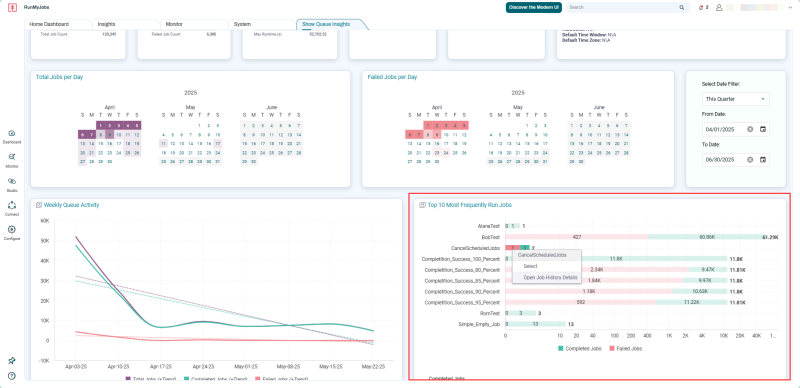Click the user profile icon
The image size is (800, 388).
(719, 8)
